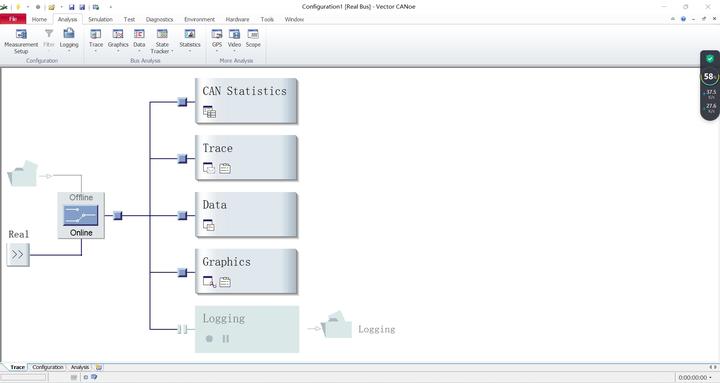
Task: Switch to the Window ribbon tab
Action: pyautogui.click(x=294, y=19)
